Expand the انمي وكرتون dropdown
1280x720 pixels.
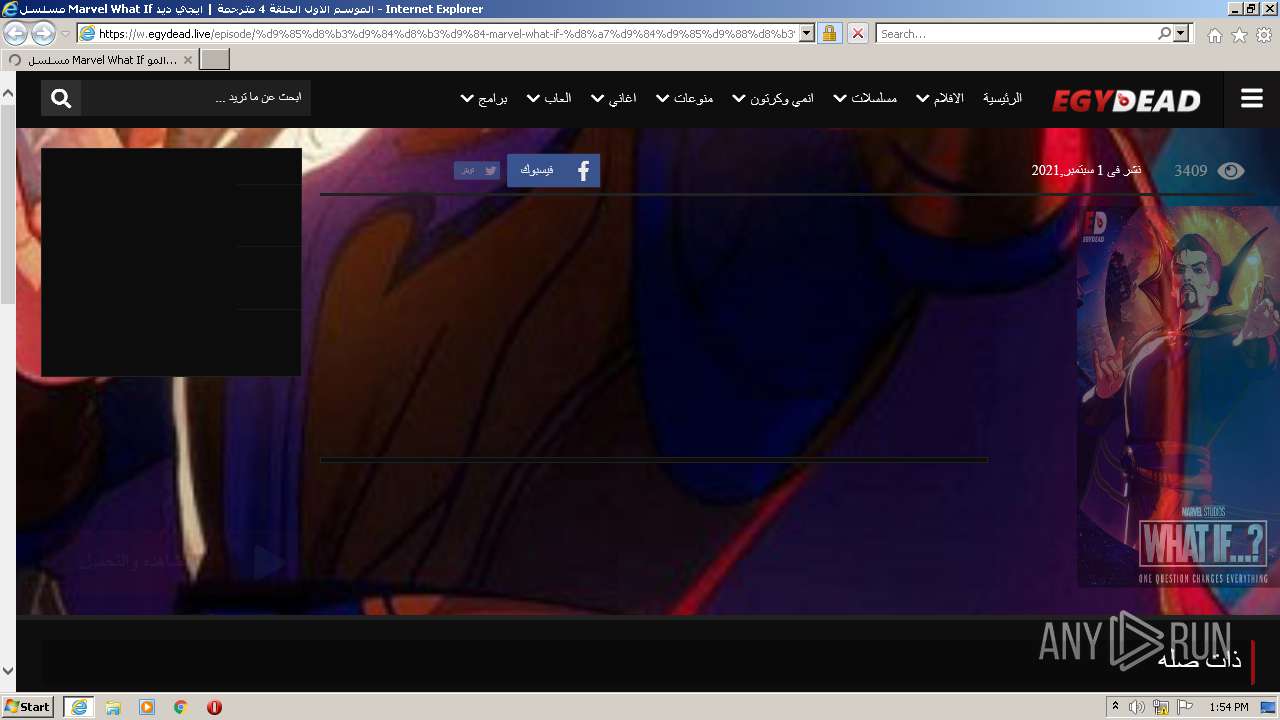(772, 98)
